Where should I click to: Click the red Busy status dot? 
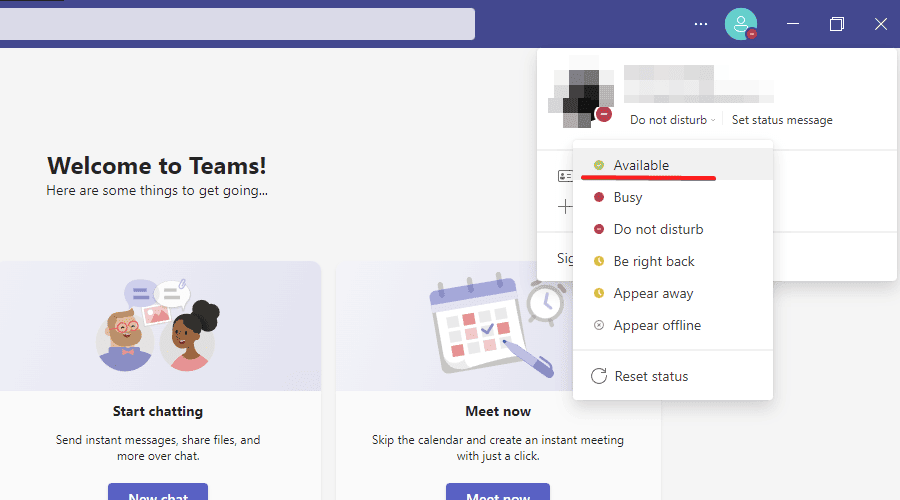(599, 197)
